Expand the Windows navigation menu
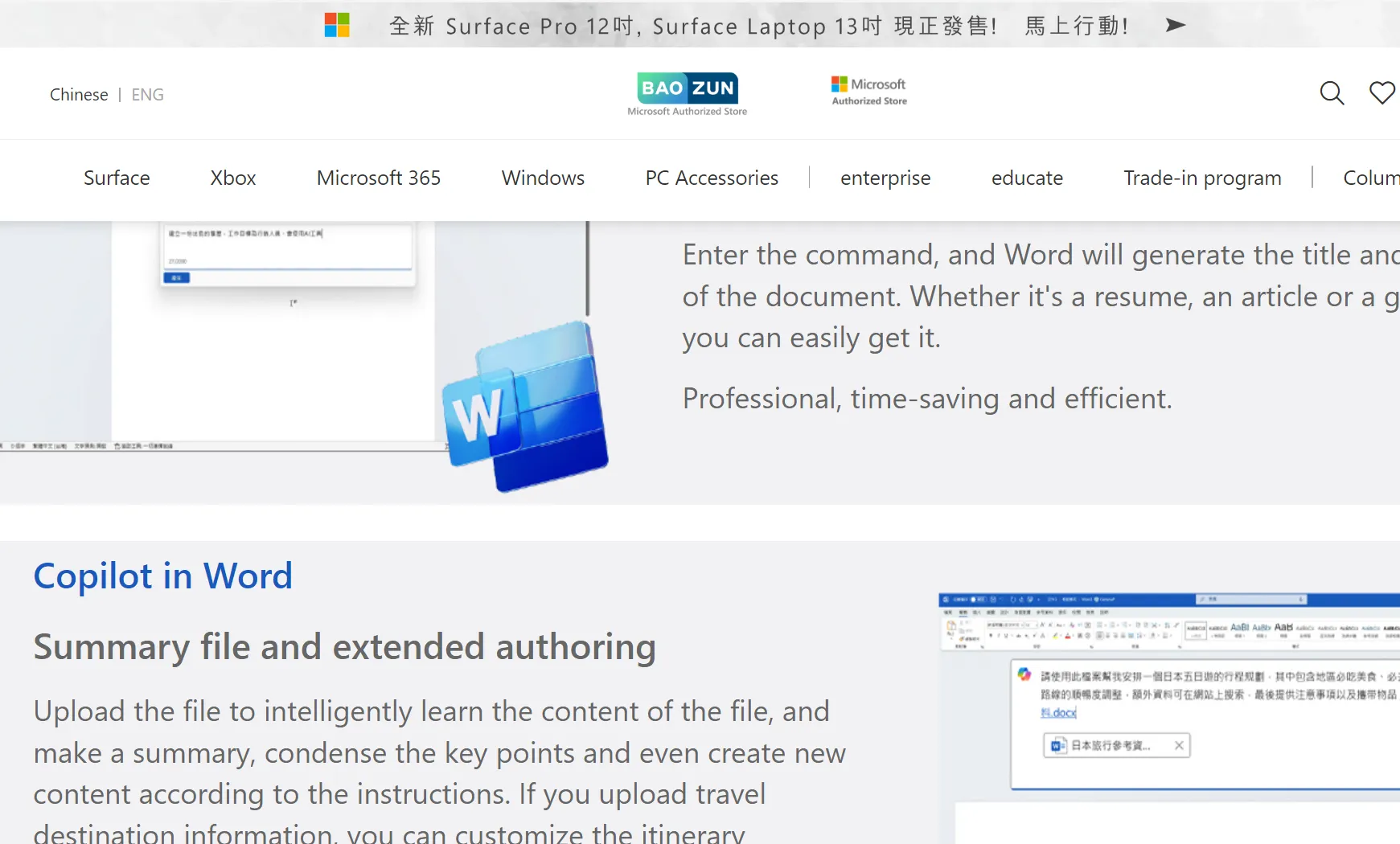This screenshot has width=1400, height=844. [543, 178]
